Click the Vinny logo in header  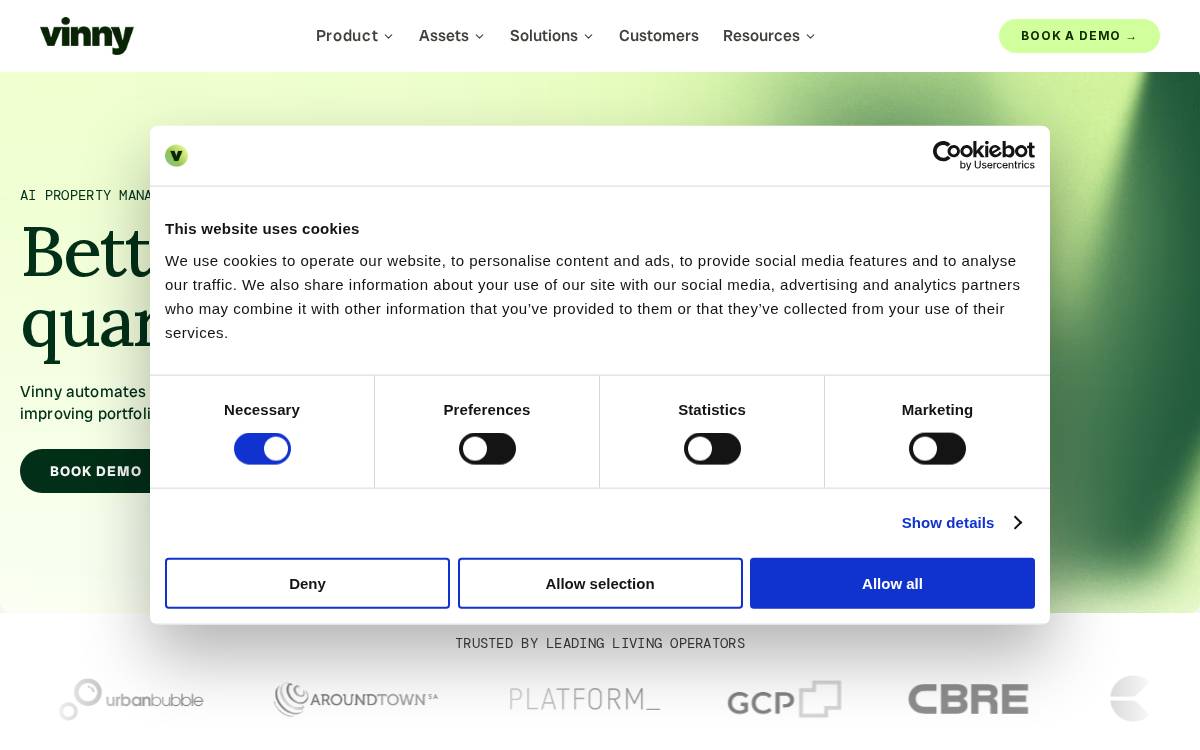click(x=87, y=36)
